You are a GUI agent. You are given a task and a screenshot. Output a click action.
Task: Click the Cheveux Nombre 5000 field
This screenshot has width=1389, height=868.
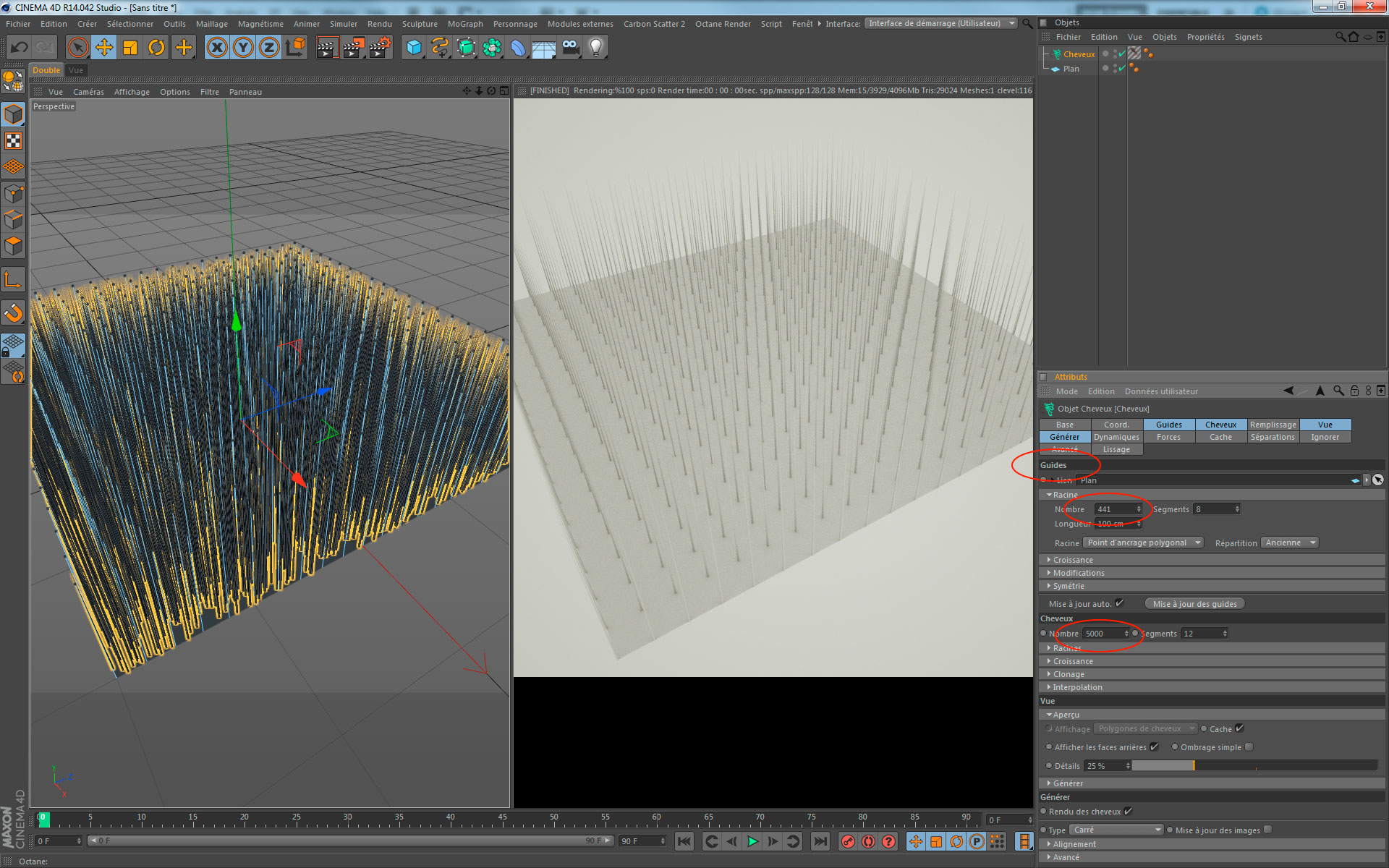1103,634
